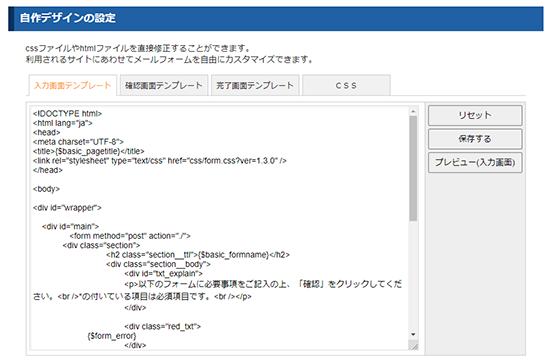Click the <body> tag line
The height and width of the screenshot is (361, 550).
pos(46,189)
